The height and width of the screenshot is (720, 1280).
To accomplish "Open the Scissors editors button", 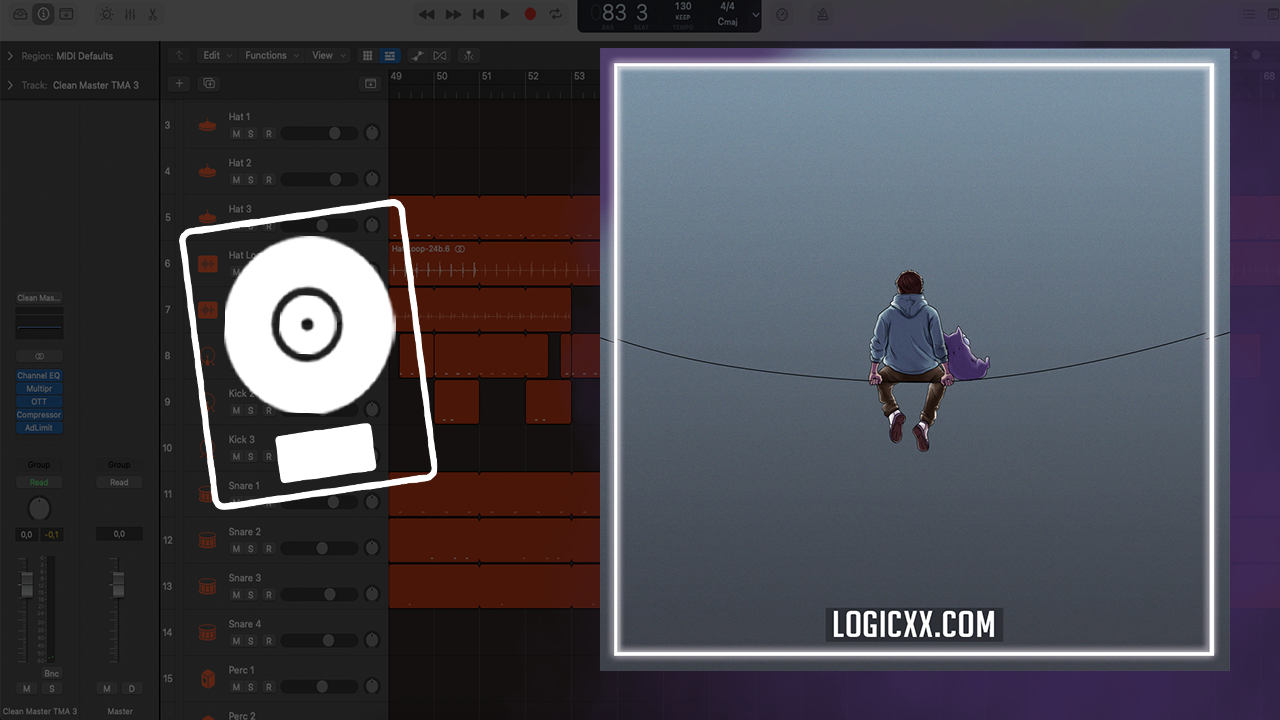I will (x=153, y=14).
